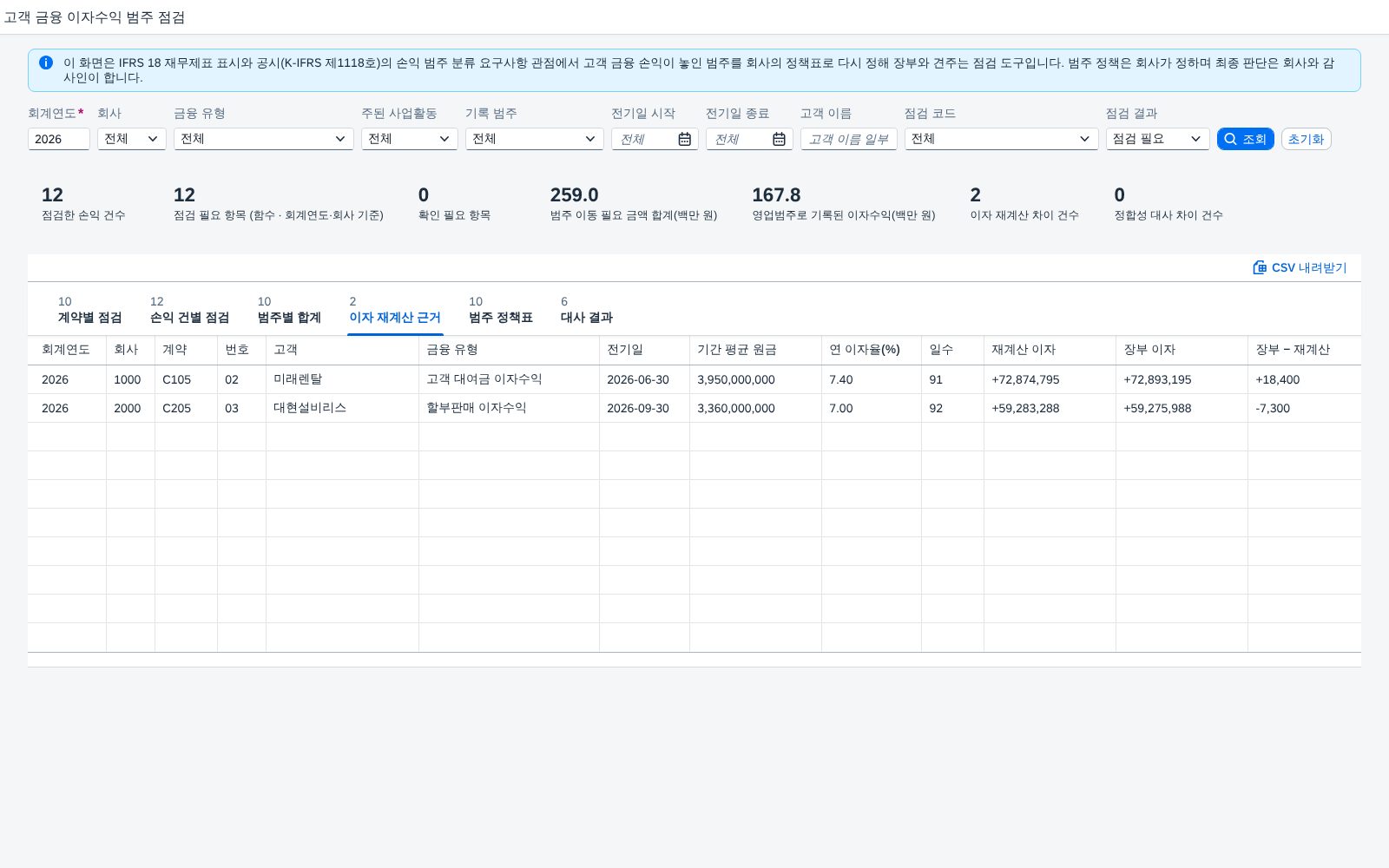The height and width of the screenshot is (868, 1389).
Task: Switch to the 손익 건별 점검 tab
Action: pyautogui.click(x=189, y=310)
